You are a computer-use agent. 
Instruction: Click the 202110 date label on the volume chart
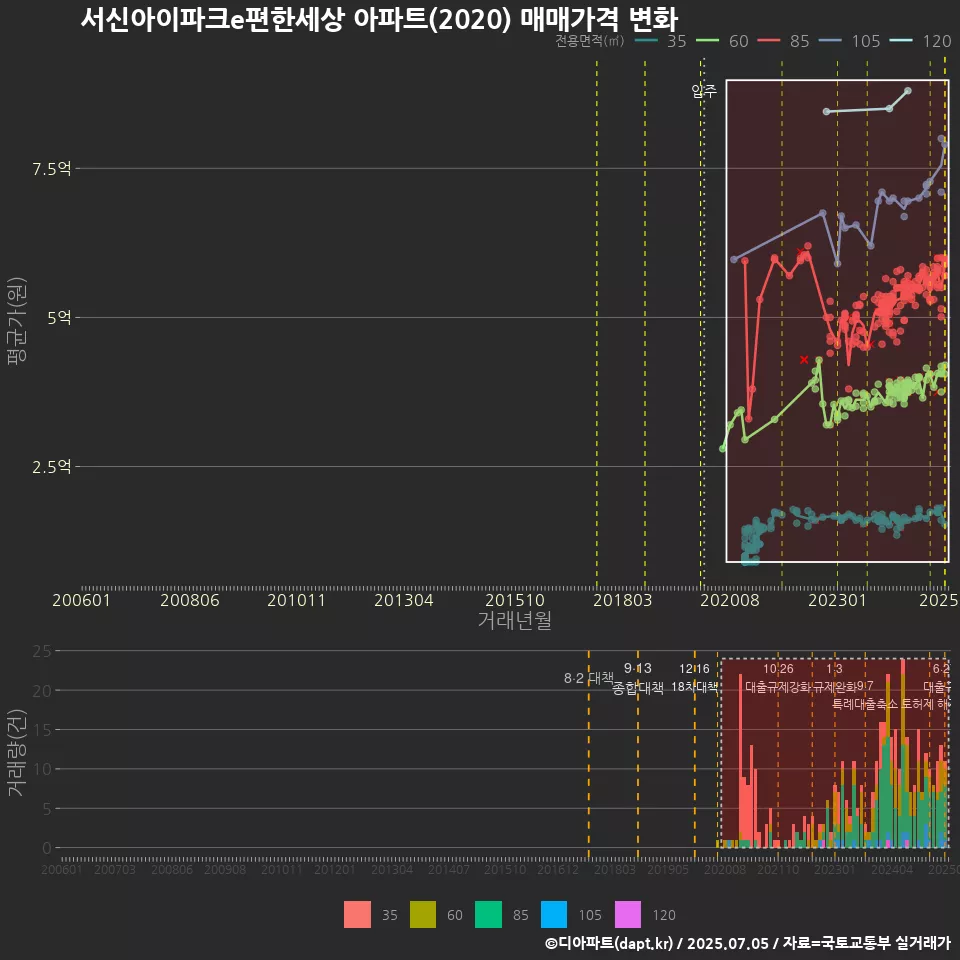tap(778, 869)
